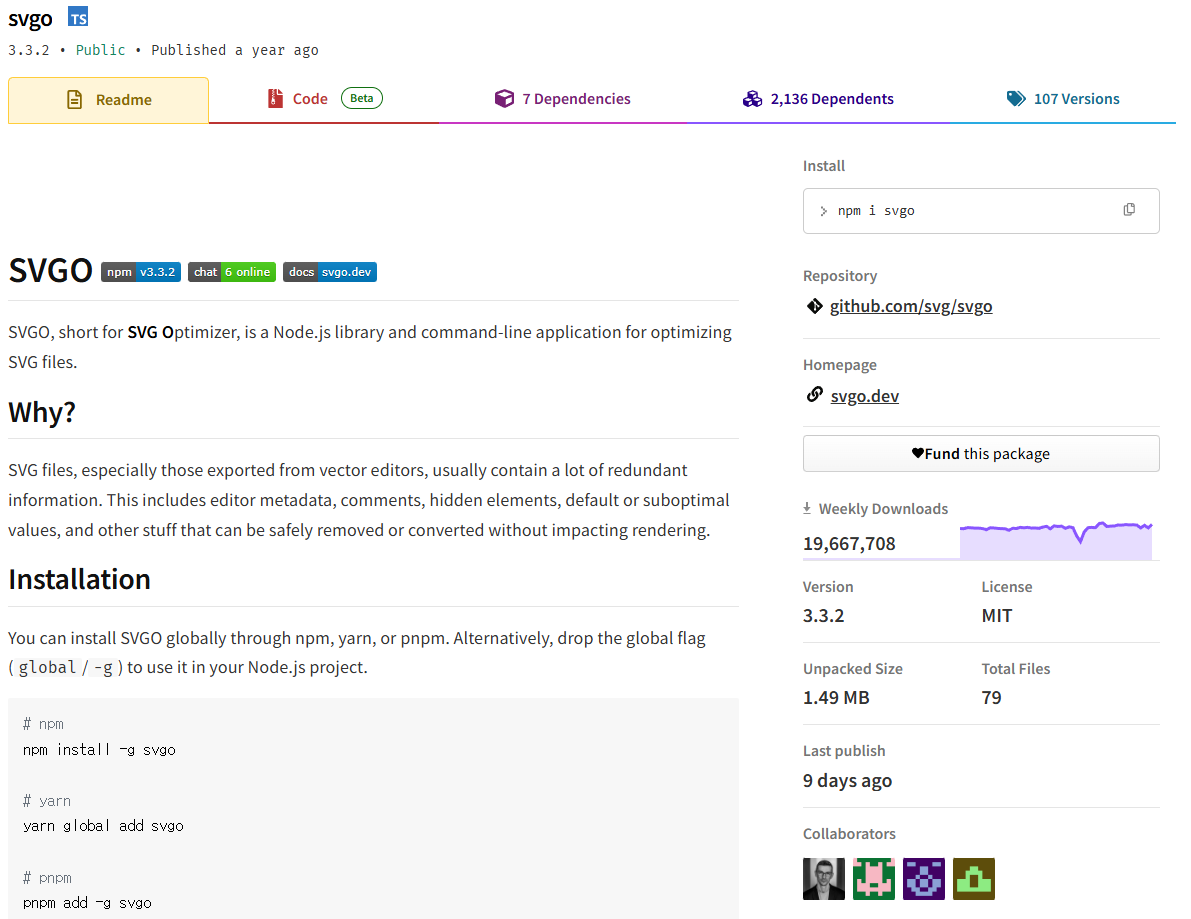This screenshot has height=919, width=1191.
Task: Open the Readme tab
Action: point(109,100)
